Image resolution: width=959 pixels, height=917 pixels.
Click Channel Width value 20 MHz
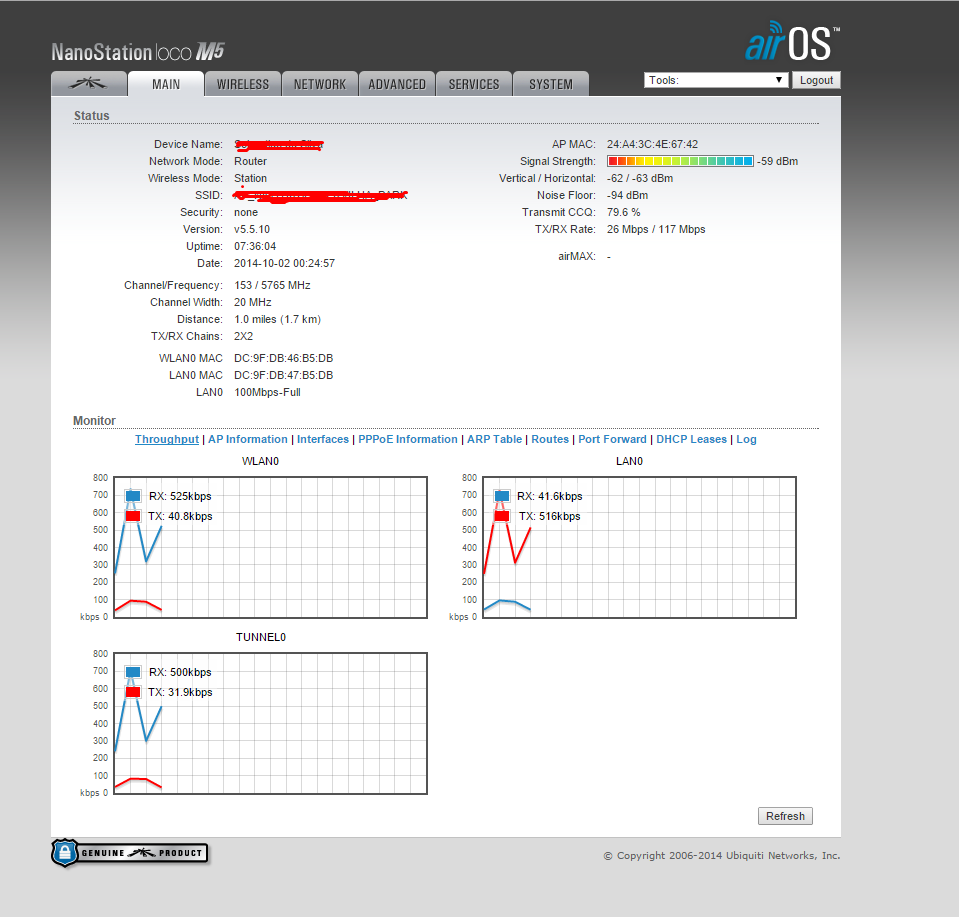[x=253, y=302]
